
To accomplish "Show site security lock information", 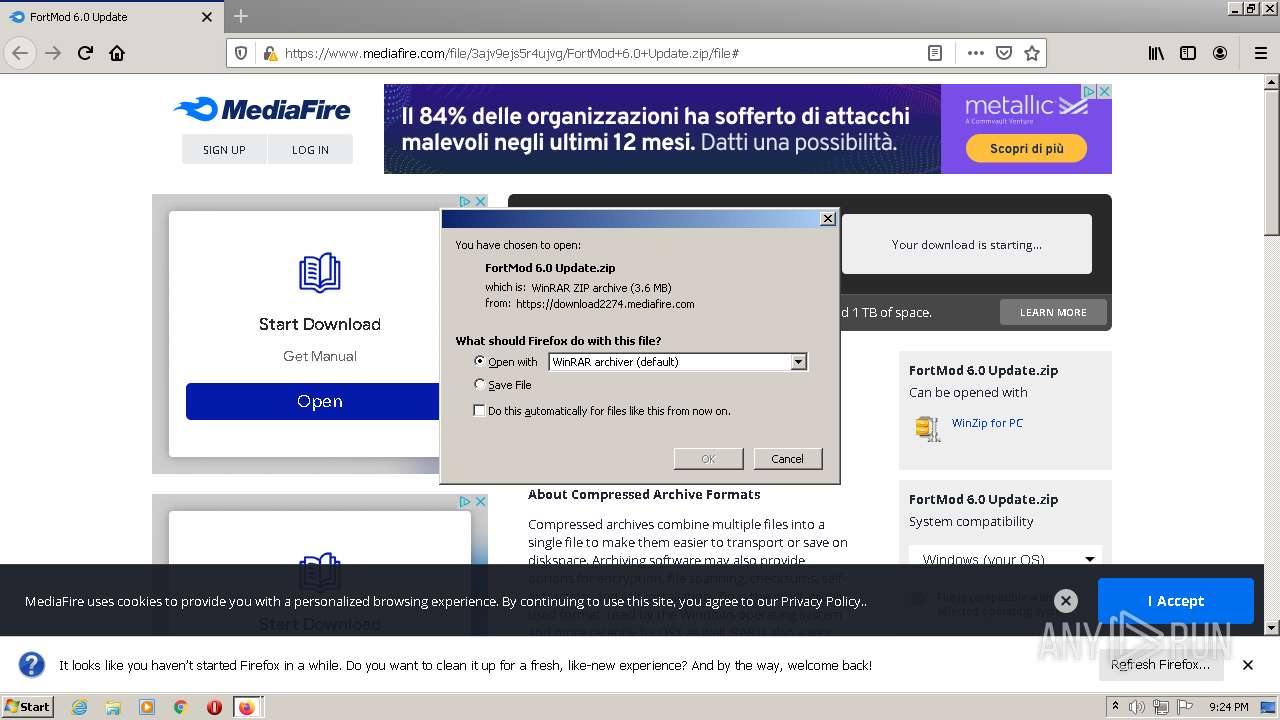I will click(x=269, y=53).
